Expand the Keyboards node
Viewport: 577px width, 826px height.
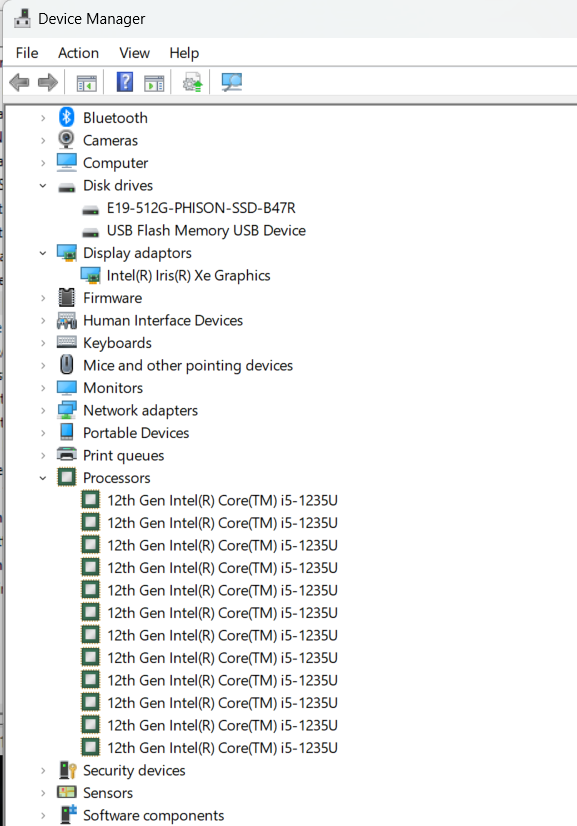point(43,343)
